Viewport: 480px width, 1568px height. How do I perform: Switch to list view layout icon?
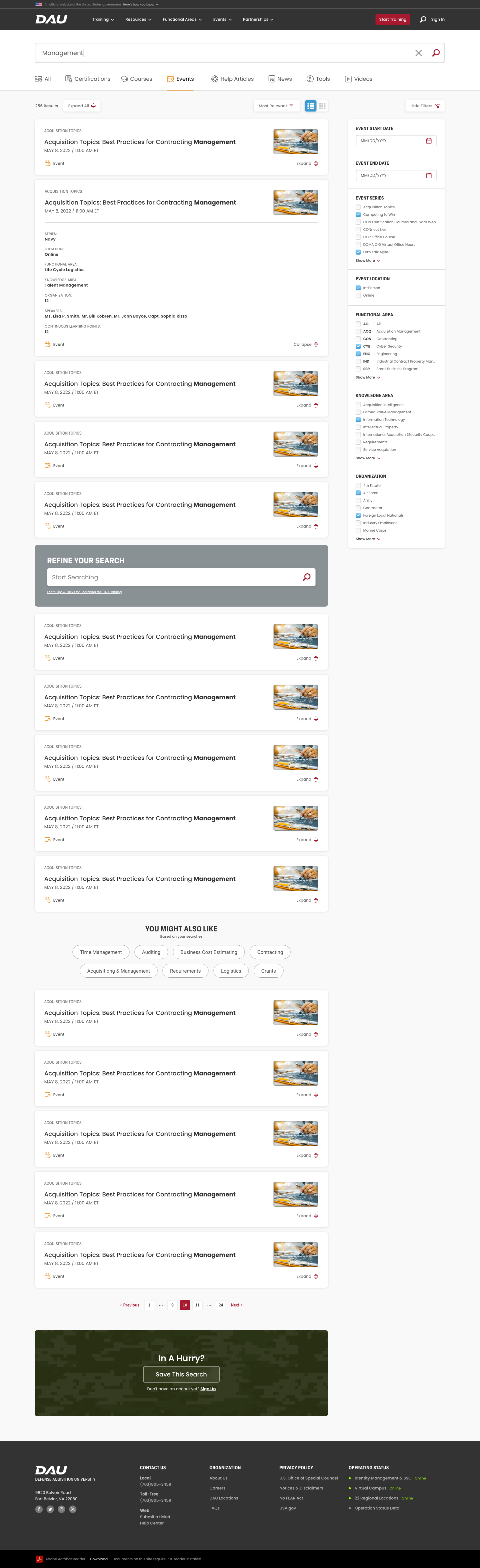pyautogui.click(x=311, y=106)
